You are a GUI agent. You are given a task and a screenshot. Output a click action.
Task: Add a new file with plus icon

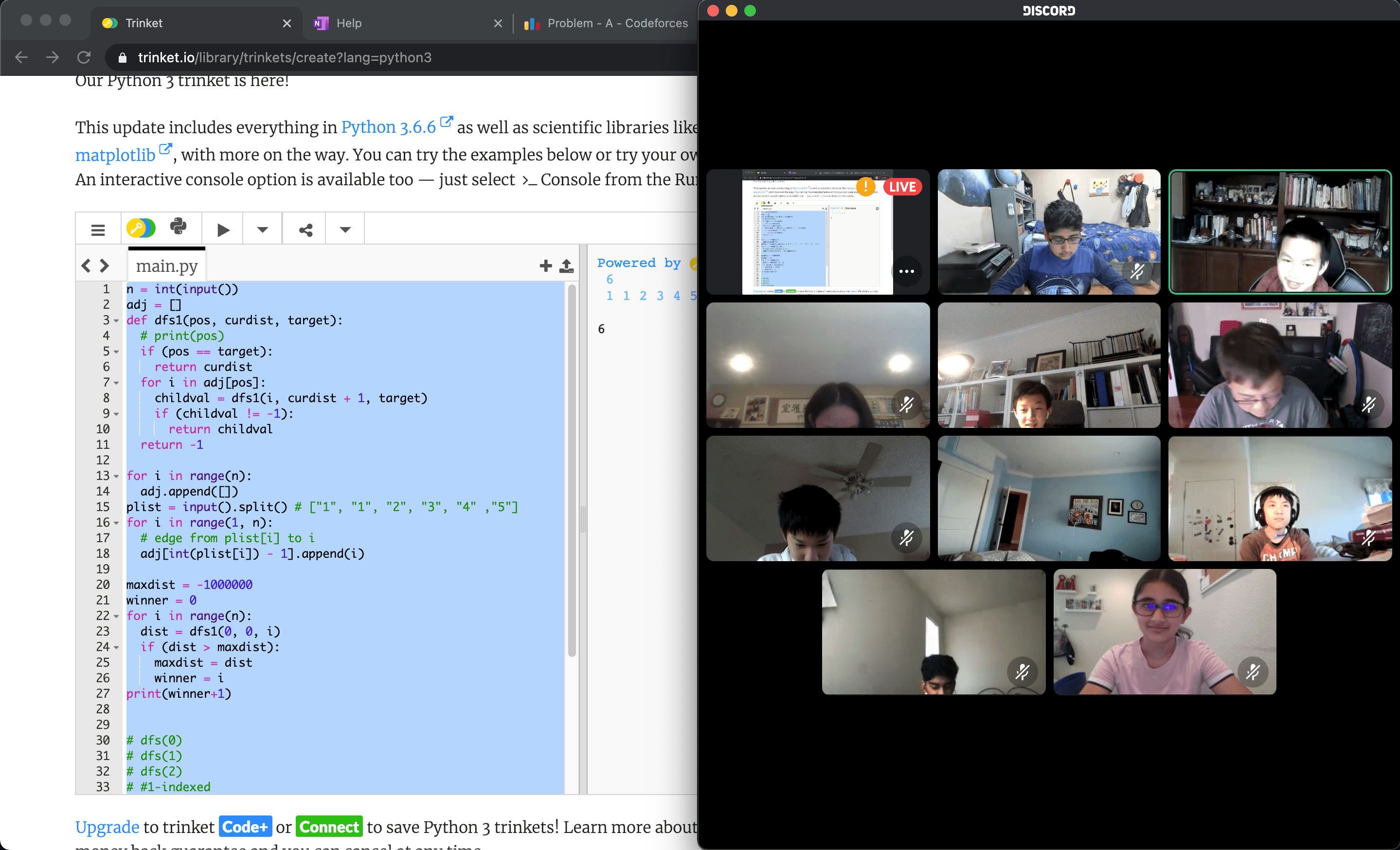click(x=545, y=265)
